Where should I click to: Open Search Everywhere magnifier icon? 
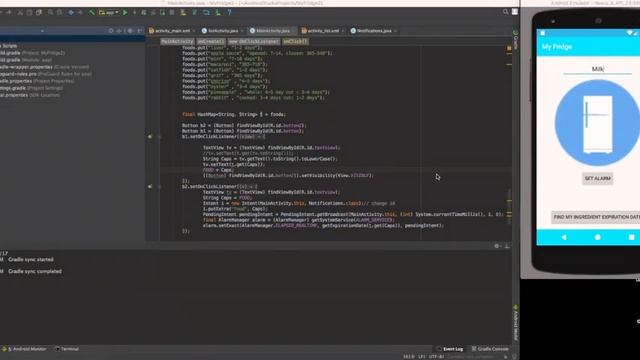point(506,12)
